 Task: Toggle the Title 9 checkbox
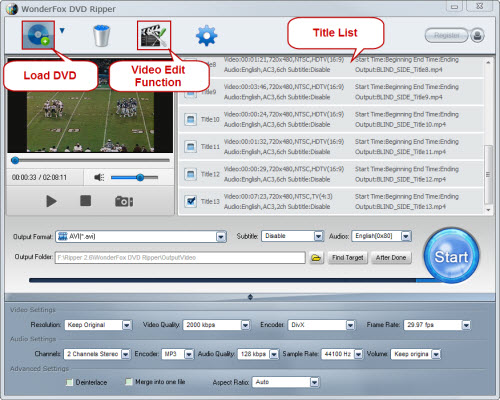(x=190, y=94)
